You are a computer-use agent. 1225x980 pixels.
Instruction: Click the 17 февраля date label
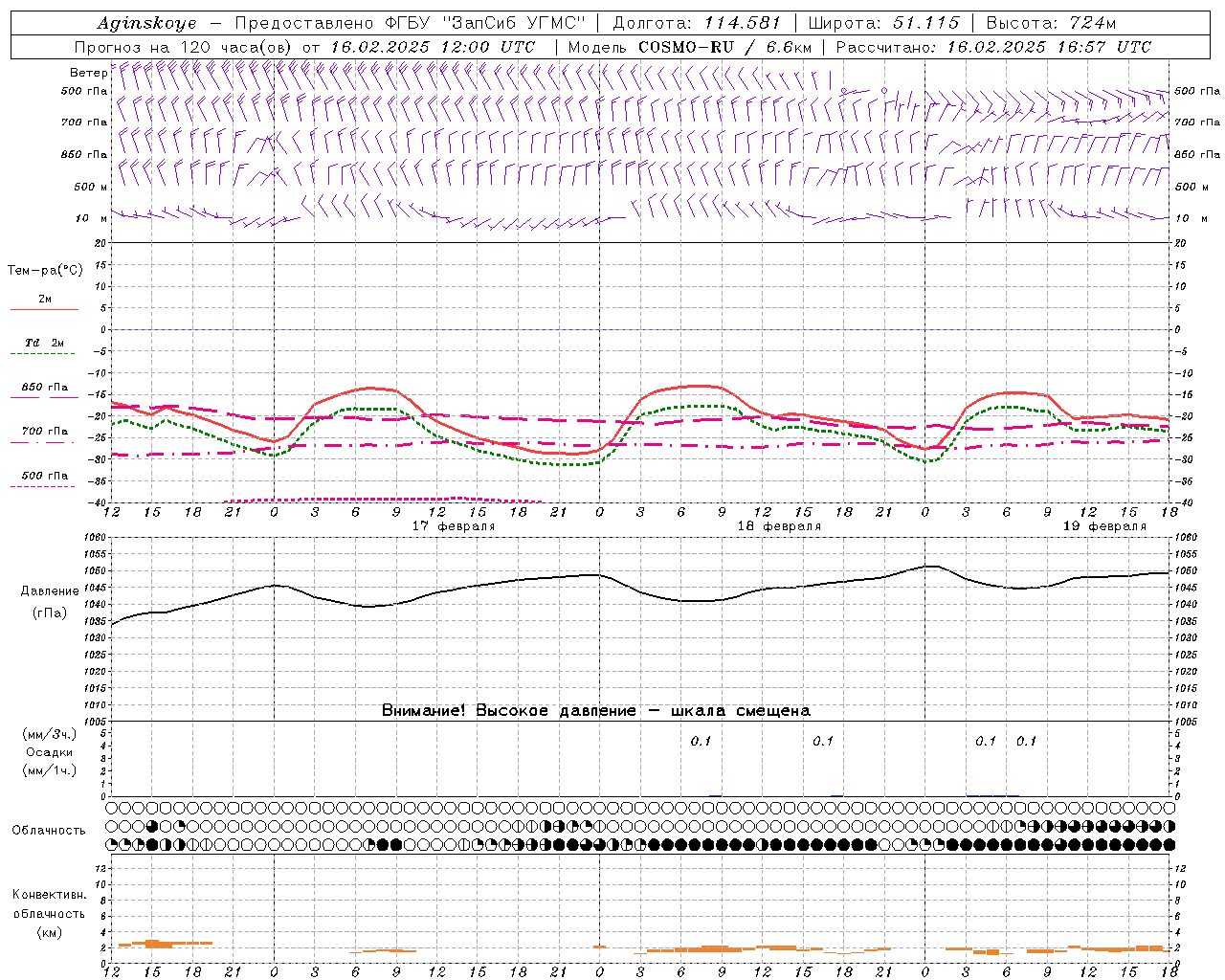454,526
